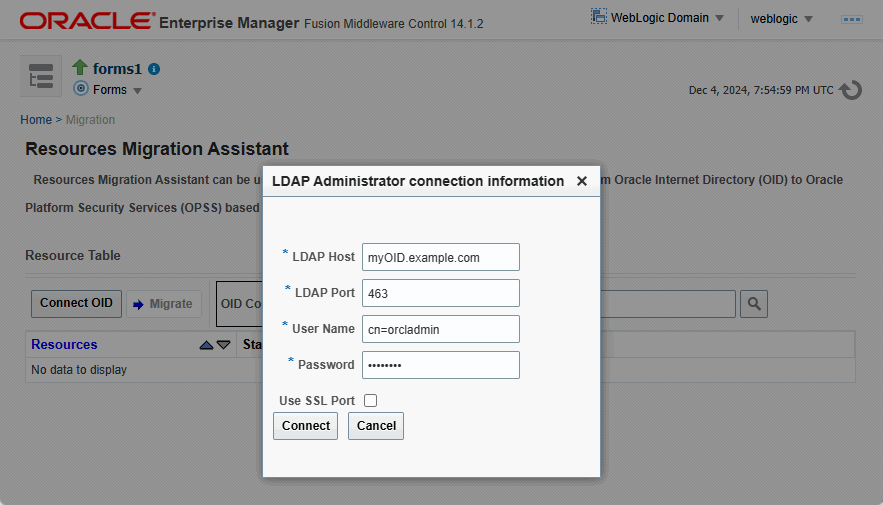Click the Oracle logo
883x505 pixels.
click(x=87, y=21)
